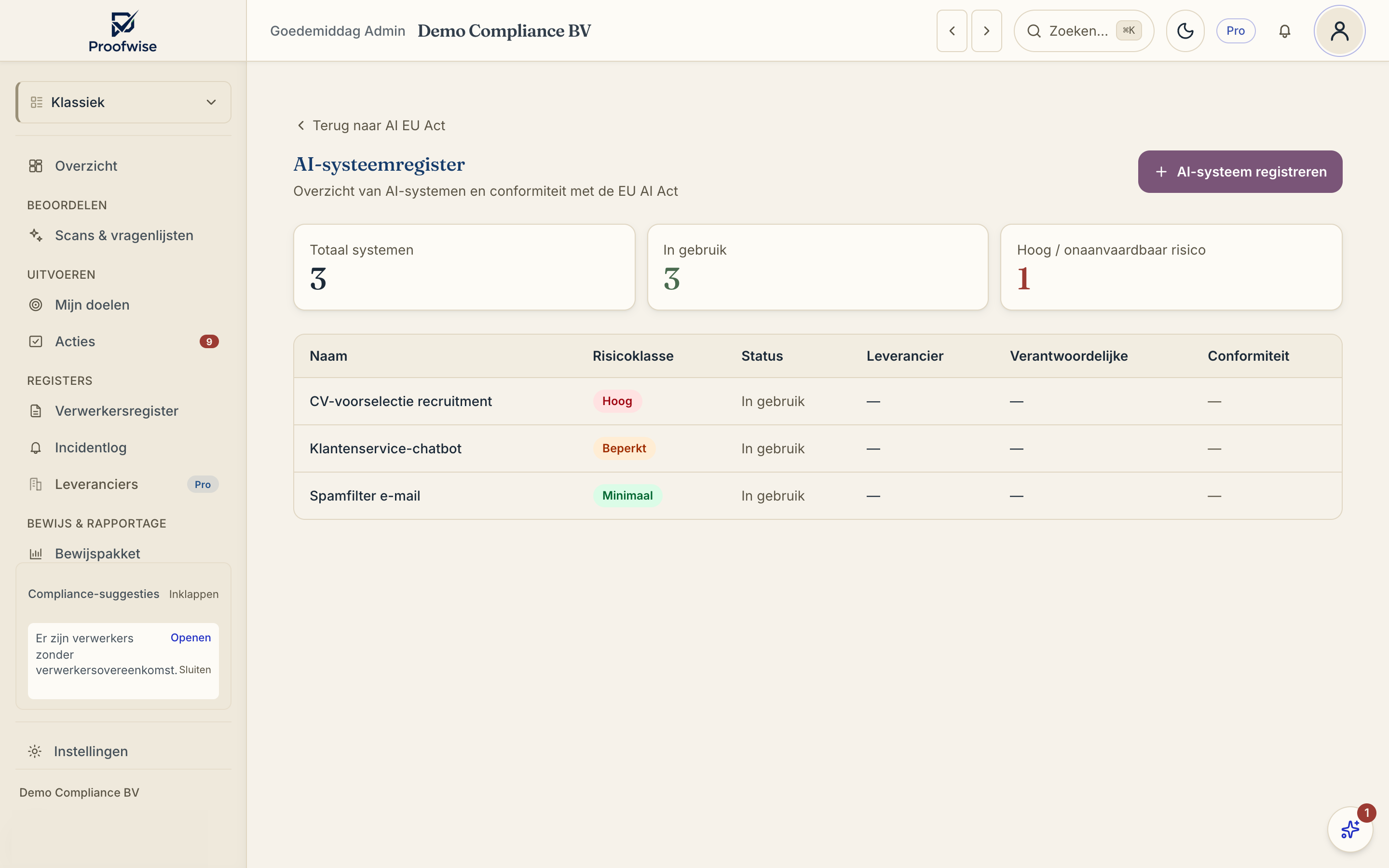Click the Beperkt risk badge
This screenshot has height=868, width=1389.
coord(624,448)
